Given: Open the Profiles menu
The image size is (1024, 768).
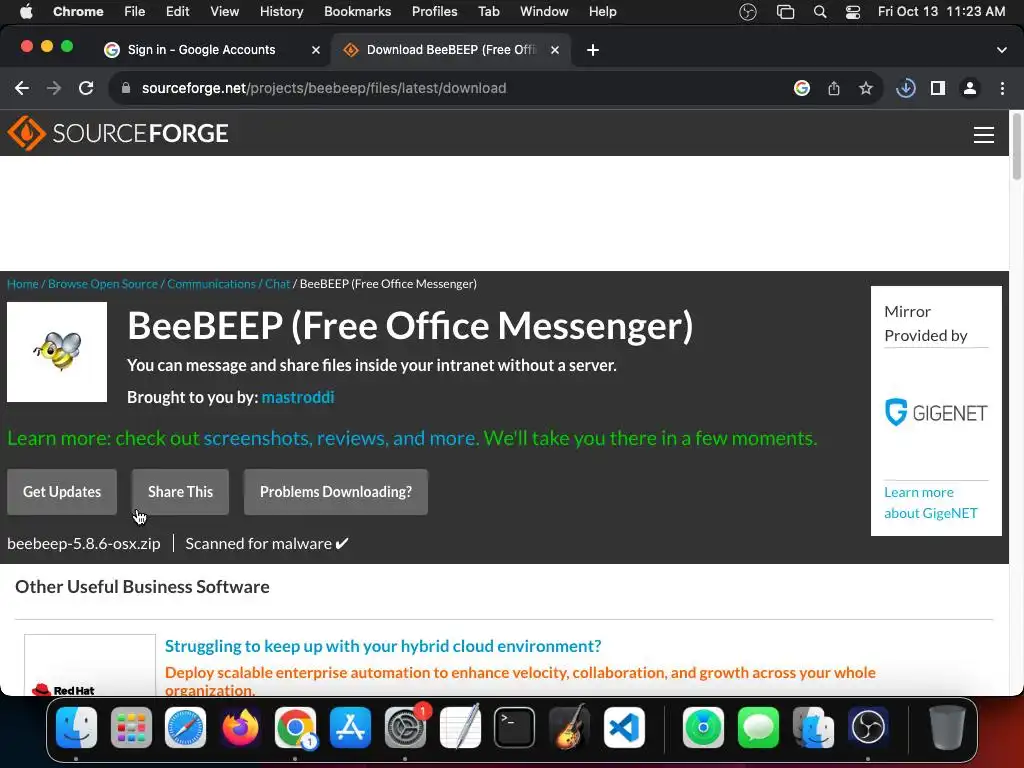Looking at the screenshot, I should (434, 11).
